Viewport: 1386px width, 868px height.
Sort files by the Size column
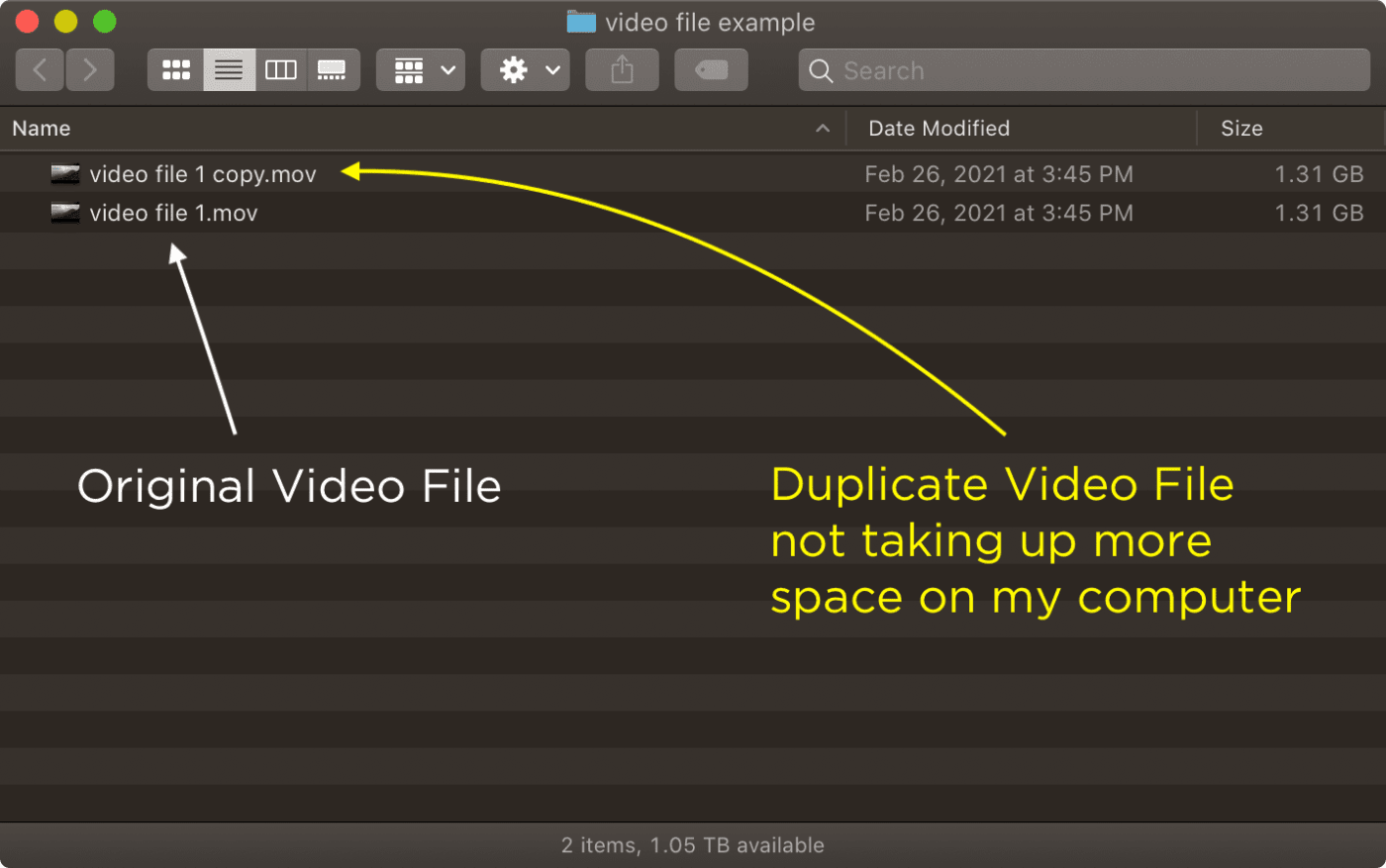pos(1241,128)
